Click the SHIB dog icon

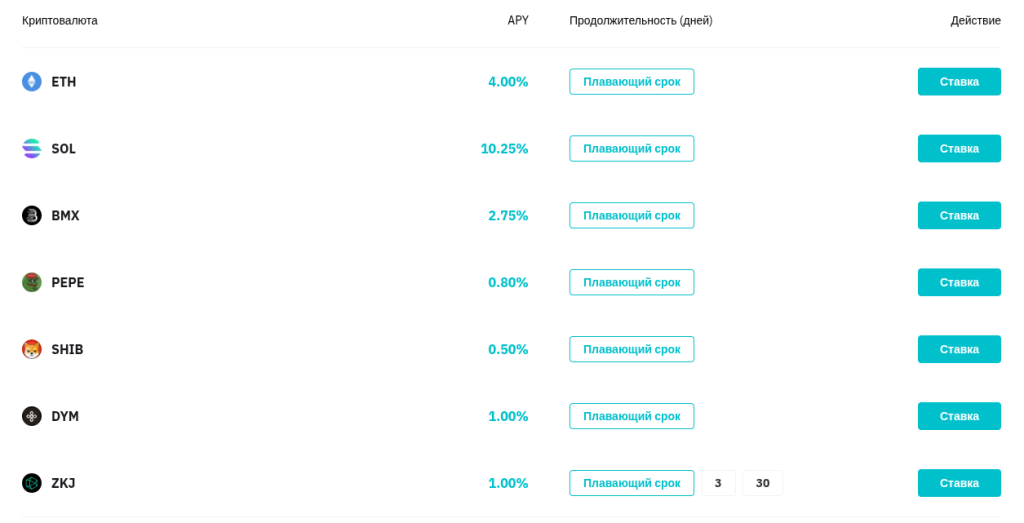32,350
